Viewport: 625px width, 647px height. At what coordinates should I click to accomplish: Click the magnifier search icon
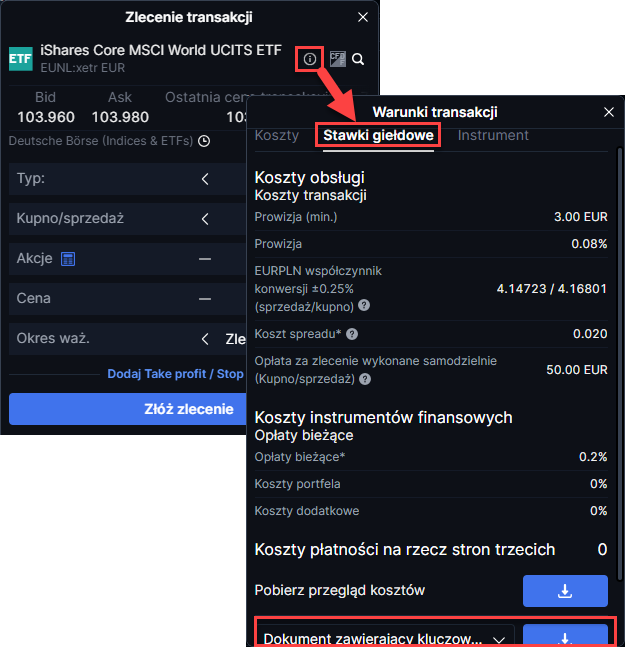point(358,59)
